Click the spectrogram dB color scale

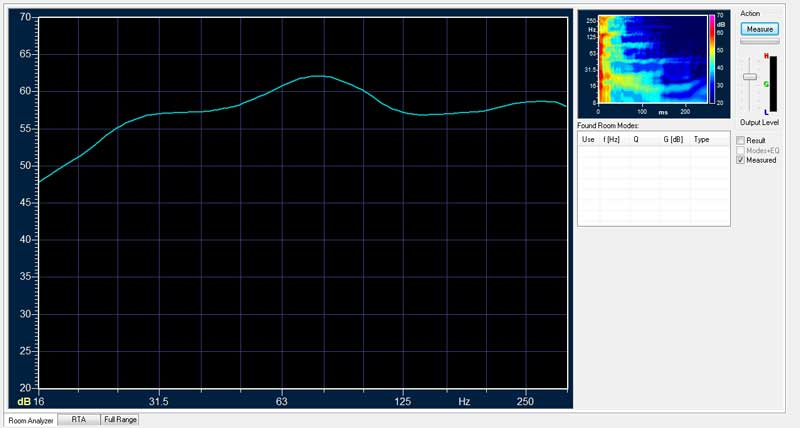click(x=712, y=59)
